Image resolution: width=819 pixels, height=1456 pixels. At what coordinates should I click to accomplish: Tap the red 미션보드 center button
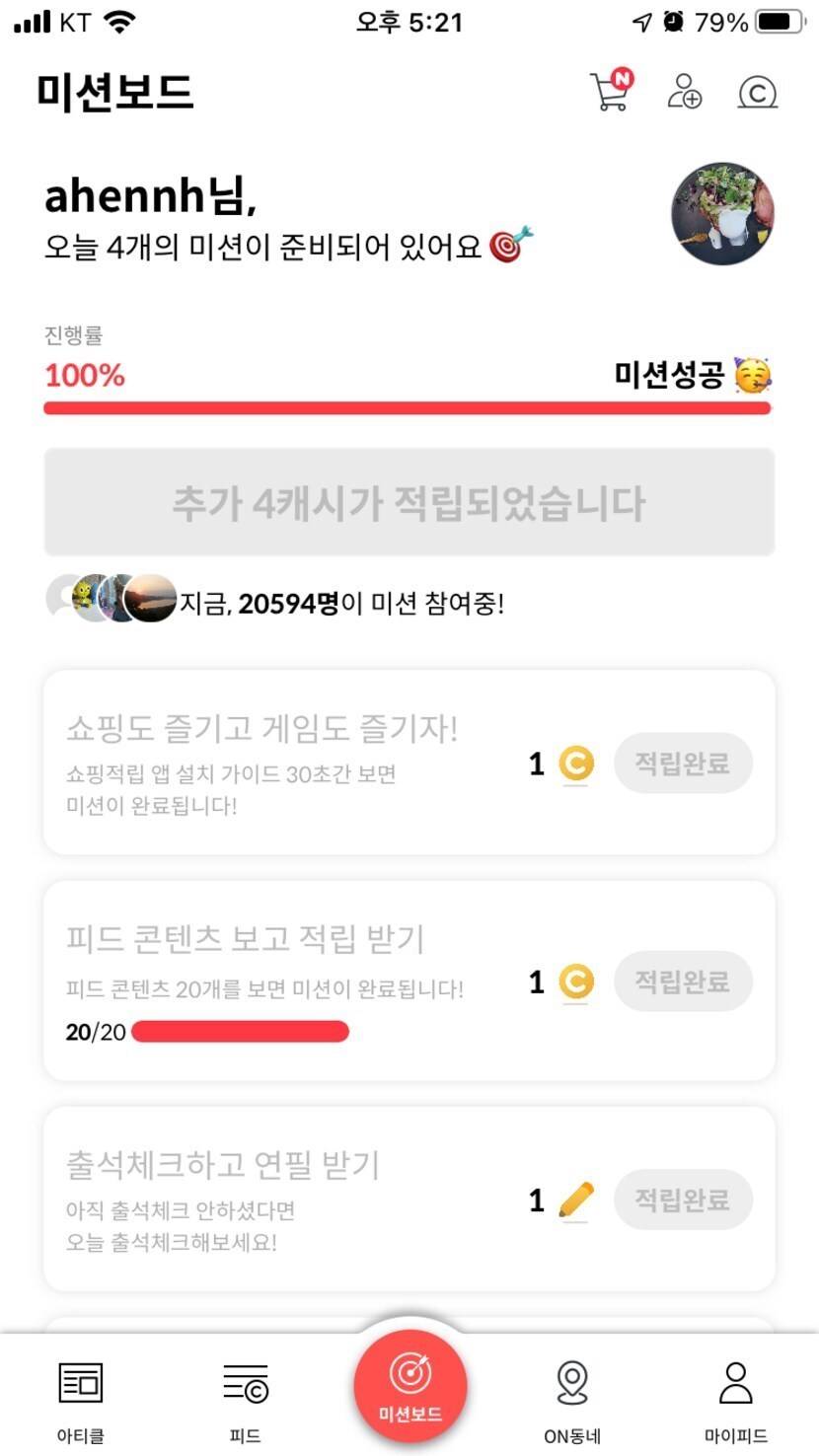tap(409, 1386)
